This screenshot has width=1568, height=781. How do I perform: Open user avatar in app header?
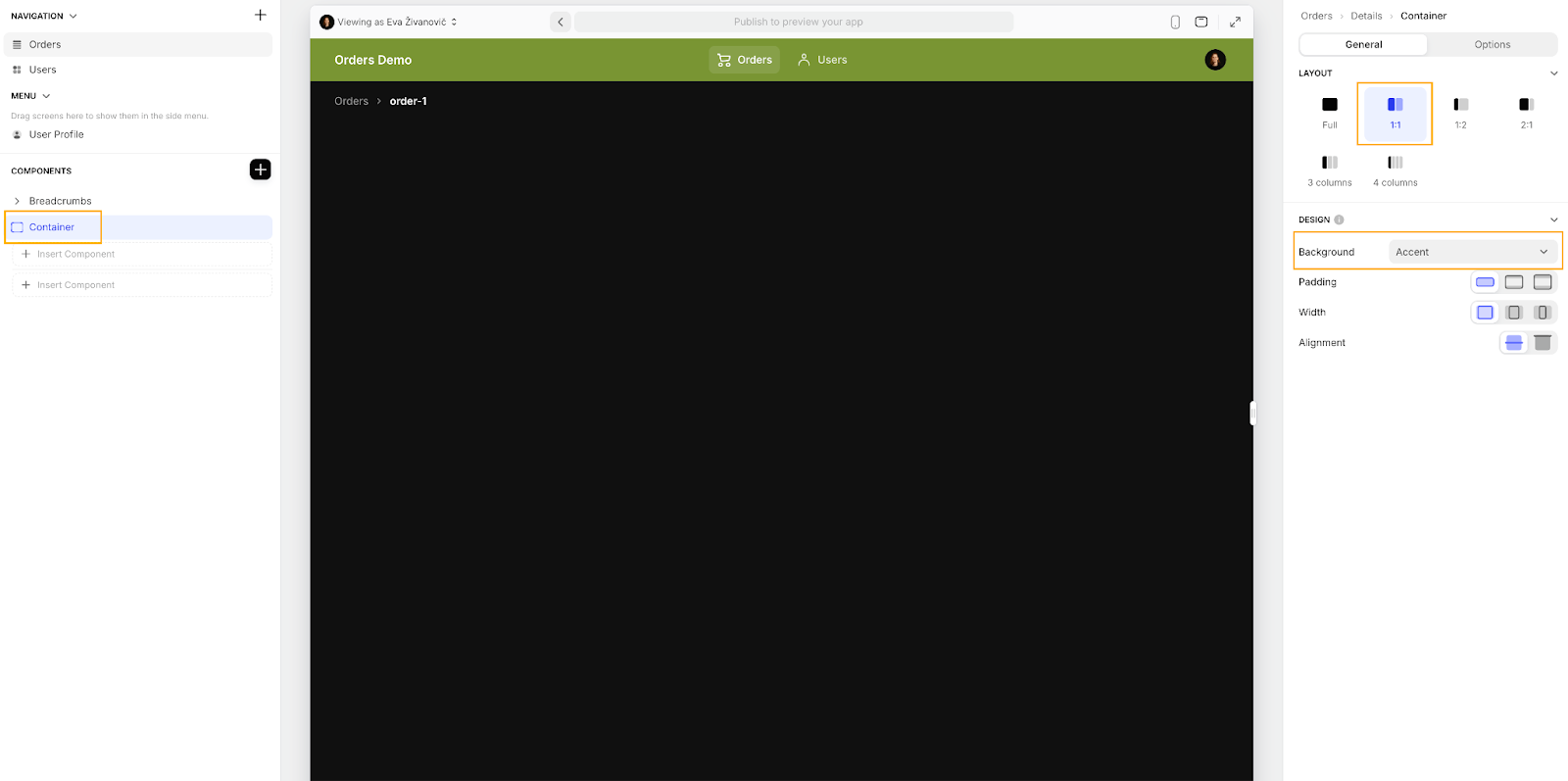[x=1215, y=60]
